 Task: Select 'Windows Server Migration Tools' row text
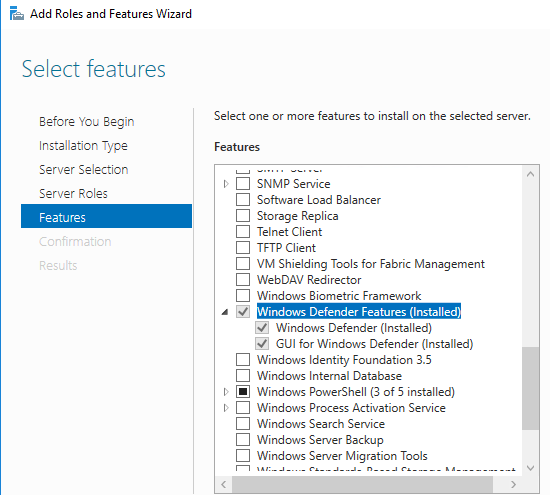(x=342, y=456)
